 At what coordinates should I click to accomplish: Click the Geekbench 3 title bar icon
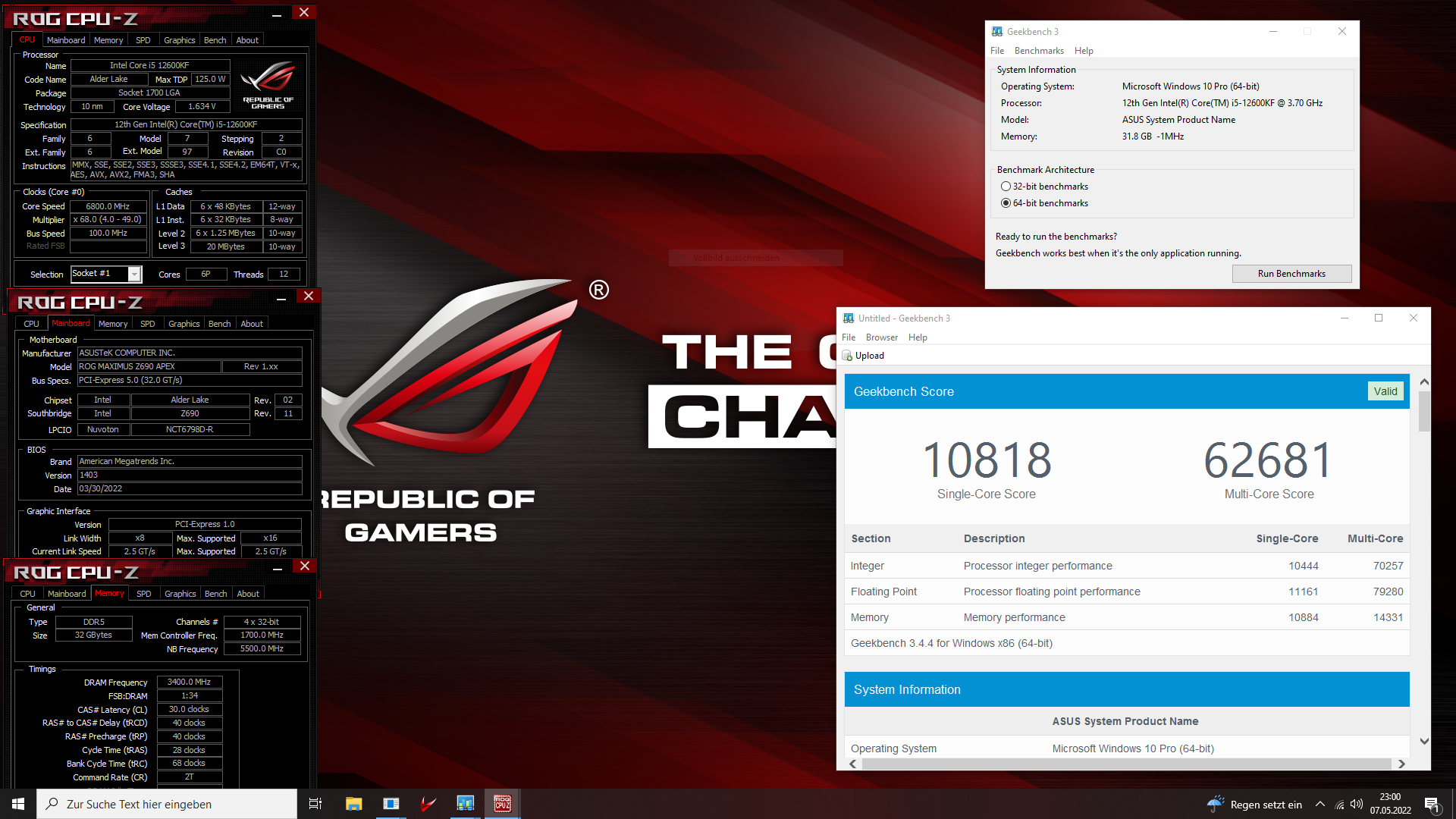(997, 31)
